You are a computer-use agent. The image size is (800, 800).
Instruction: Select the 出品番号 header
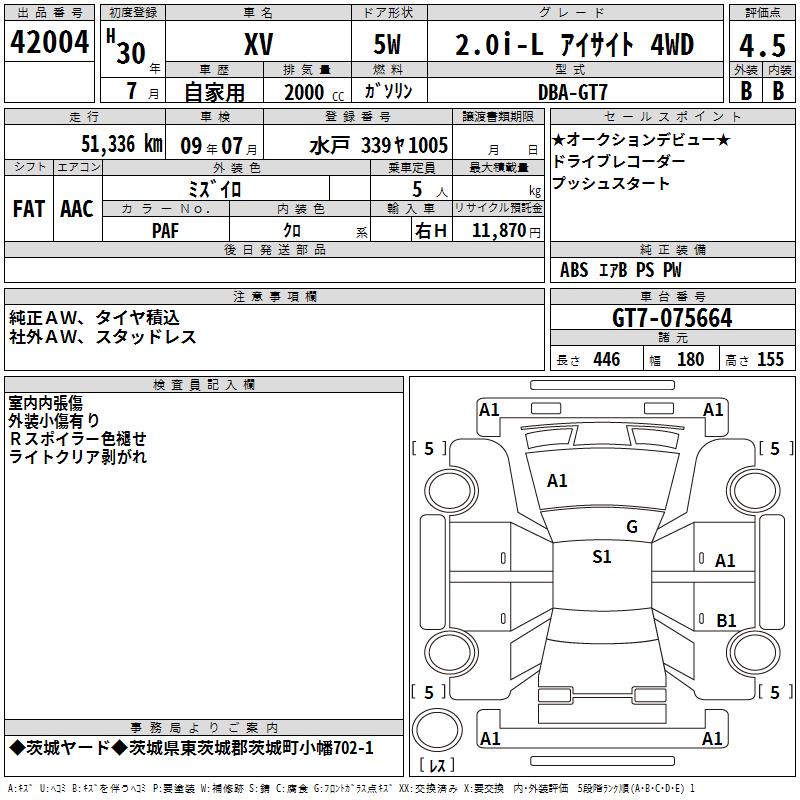(49, 13)
